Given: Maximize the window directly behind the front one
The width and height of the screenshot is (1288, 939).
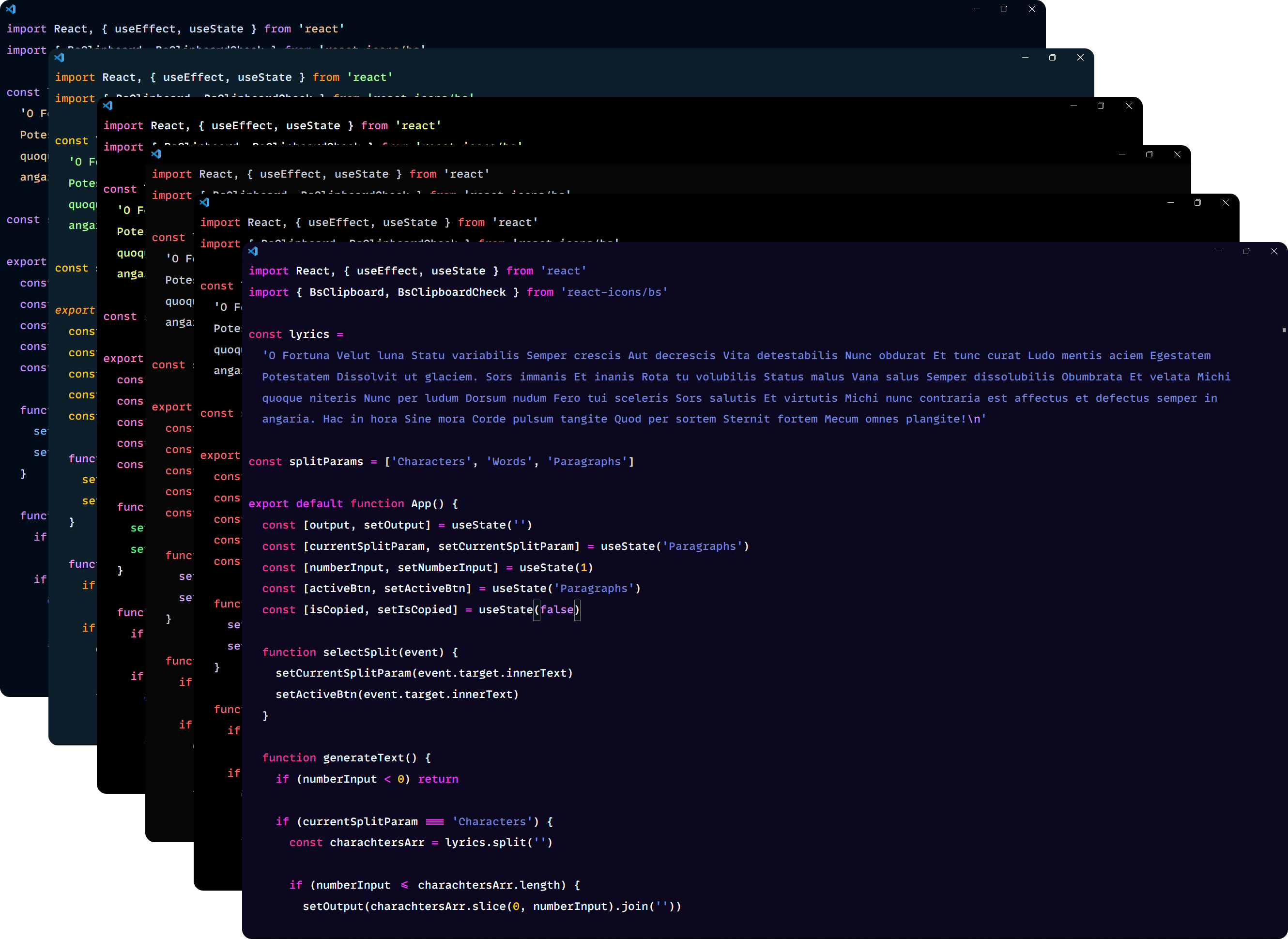Looking at the screenshot, I should (x=1197, y=202).
